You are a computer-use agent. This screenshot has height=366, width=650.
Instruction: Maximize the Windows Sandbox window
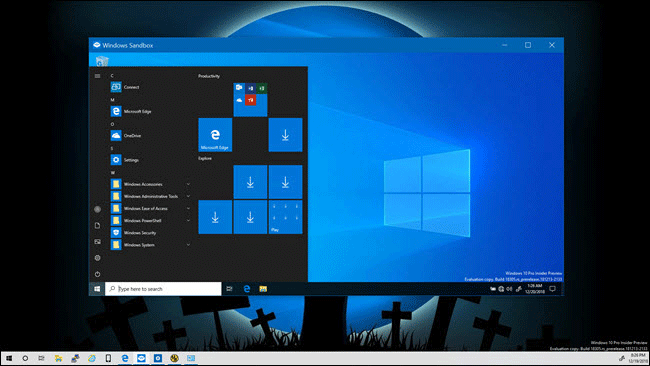[x=528, y=45]
